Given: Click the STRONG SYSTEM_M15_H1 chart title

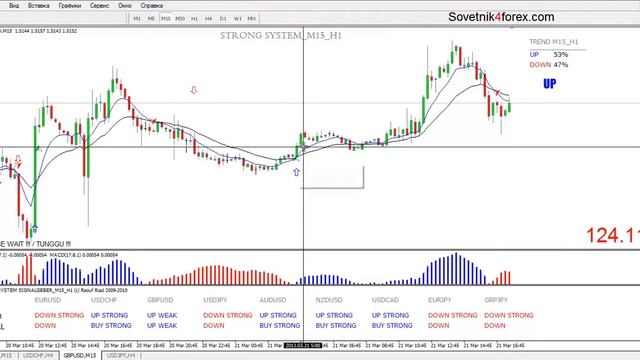Looking at the screenshot, I should (x=281, y=36).
